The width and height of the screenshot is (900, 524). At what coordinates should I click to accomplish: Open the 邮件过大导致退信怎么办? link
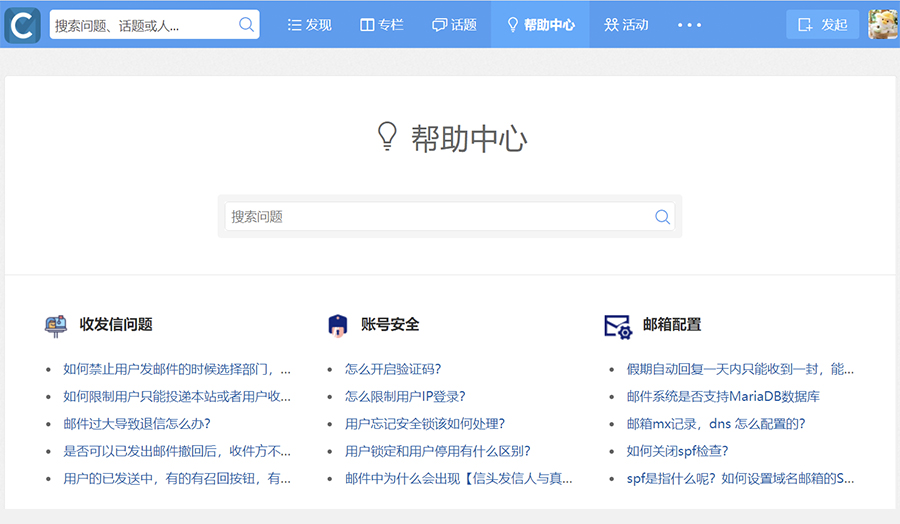[x=137, y=424]
